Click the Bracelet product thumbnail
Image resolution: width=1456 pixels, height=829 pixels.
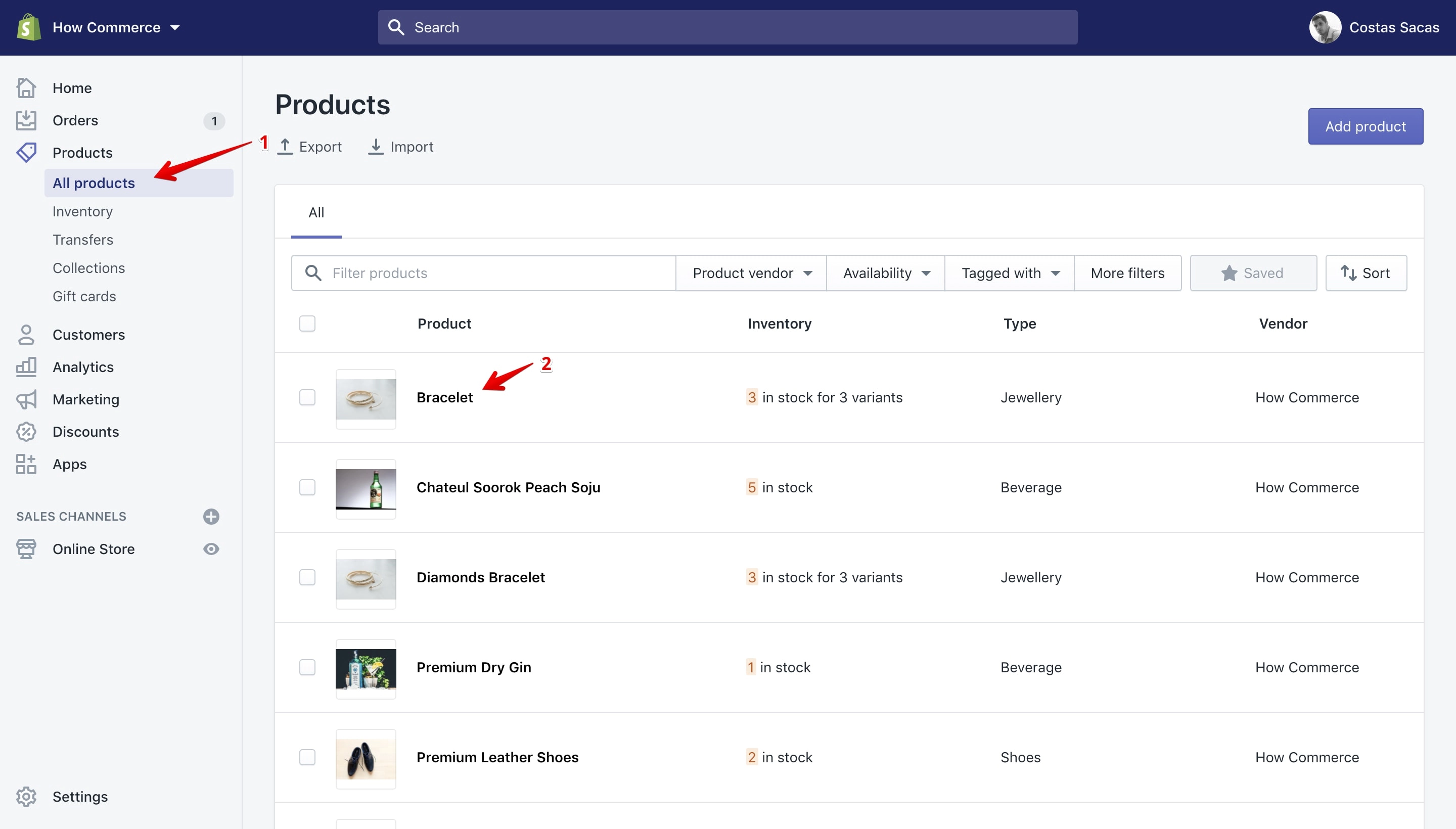(366, 399)
